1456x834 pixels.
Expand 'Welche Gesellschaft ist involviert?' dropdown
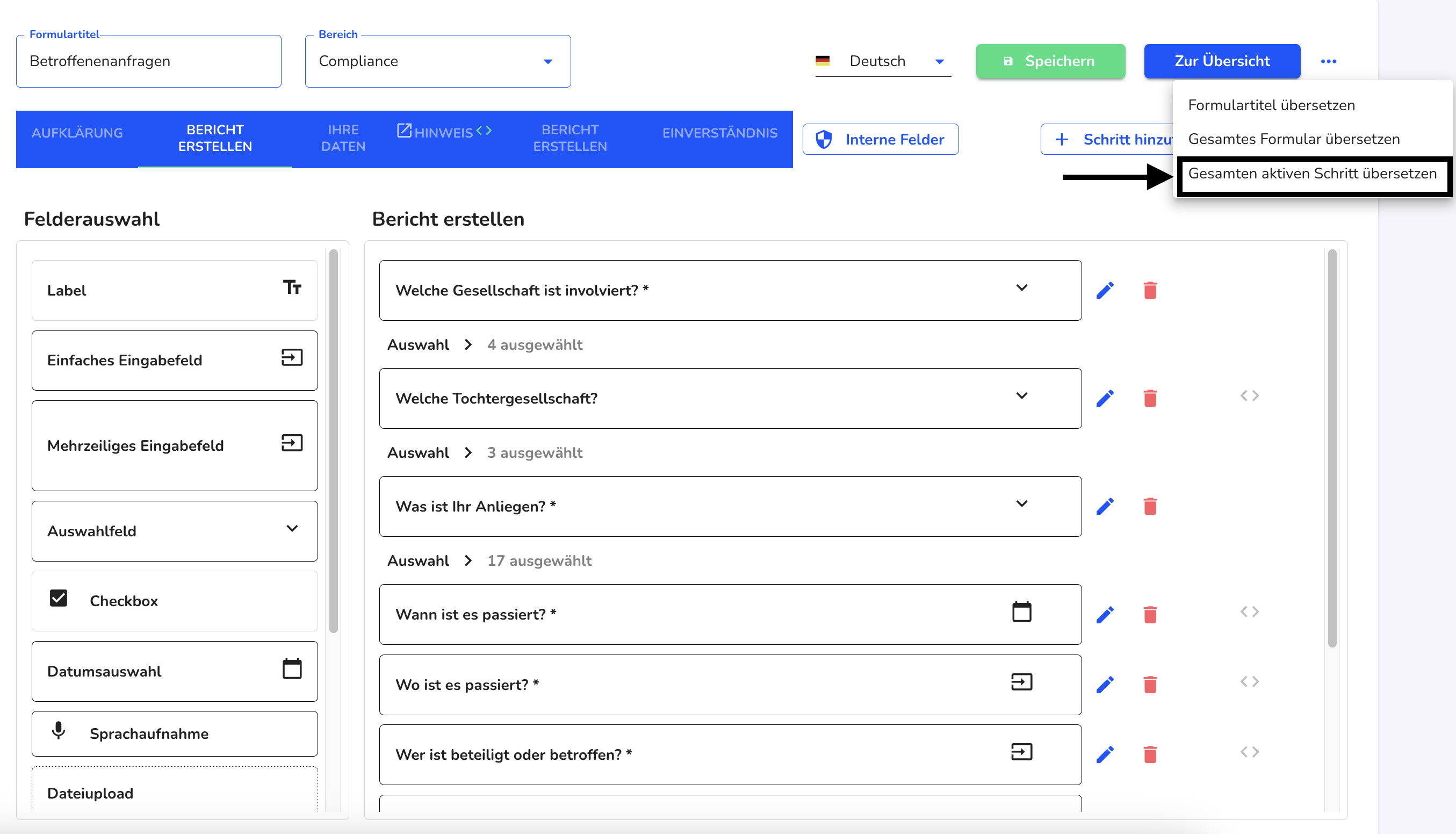click(x=1022, y=287)
